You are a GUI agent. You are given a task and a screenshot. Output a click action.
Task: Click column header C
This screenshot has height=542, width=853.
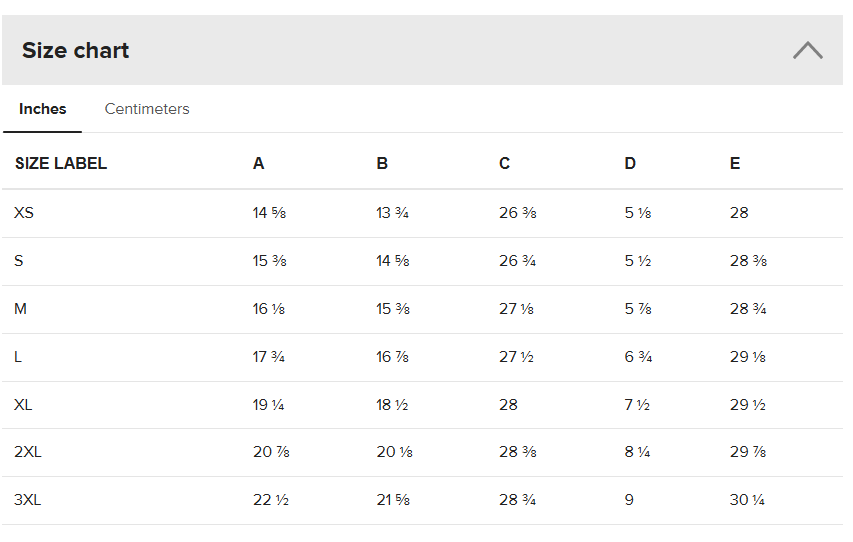click(x=505, y=163)
